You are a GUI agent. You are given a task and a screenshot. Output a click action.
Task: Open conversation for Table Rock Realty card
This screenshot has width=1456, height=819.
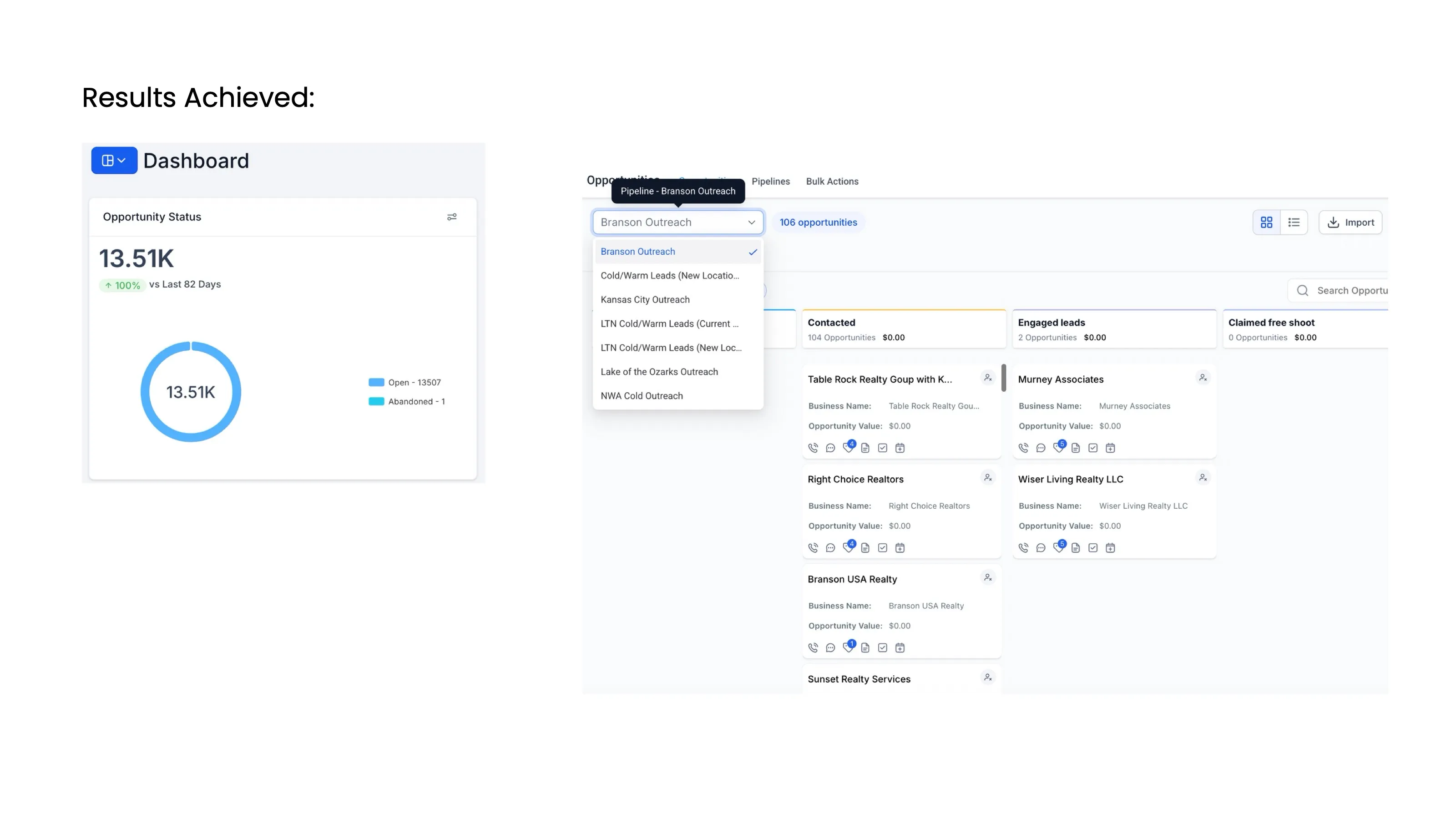830,448
